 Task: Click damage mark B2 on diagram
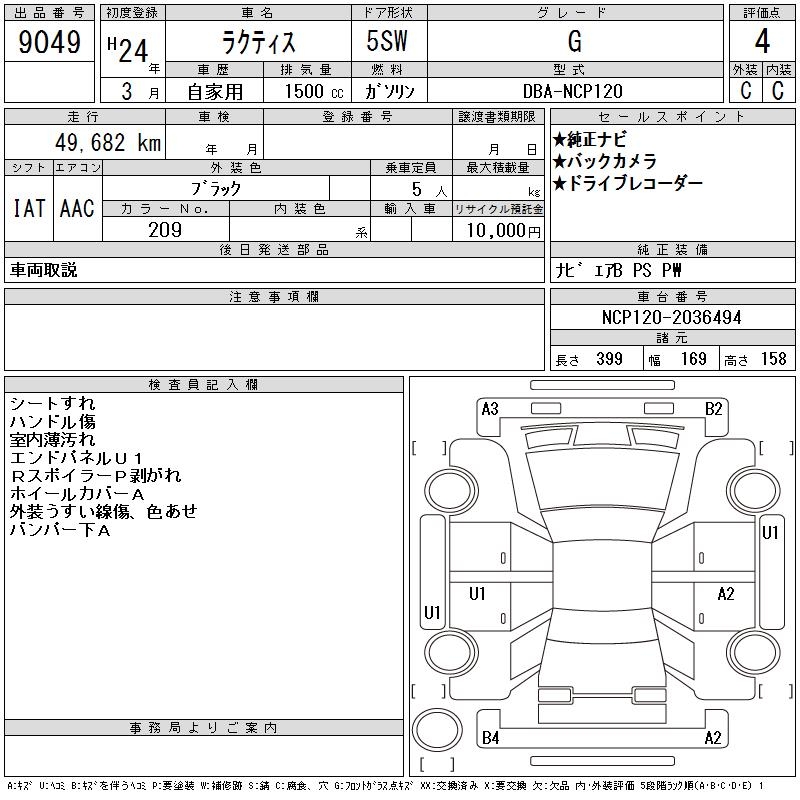pos(714,409)
